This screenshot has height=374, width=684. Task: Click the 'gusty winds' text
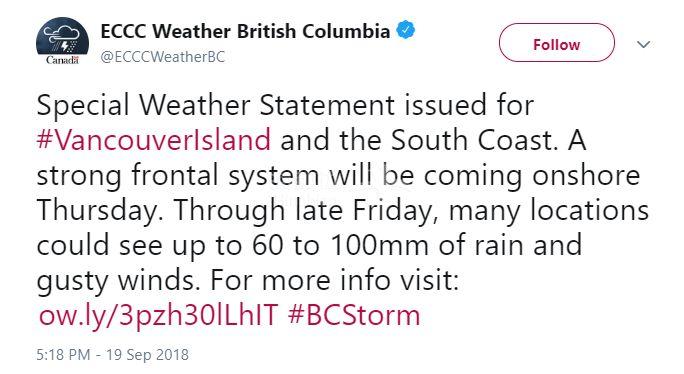pyautogui.click(x=115, y=281)
